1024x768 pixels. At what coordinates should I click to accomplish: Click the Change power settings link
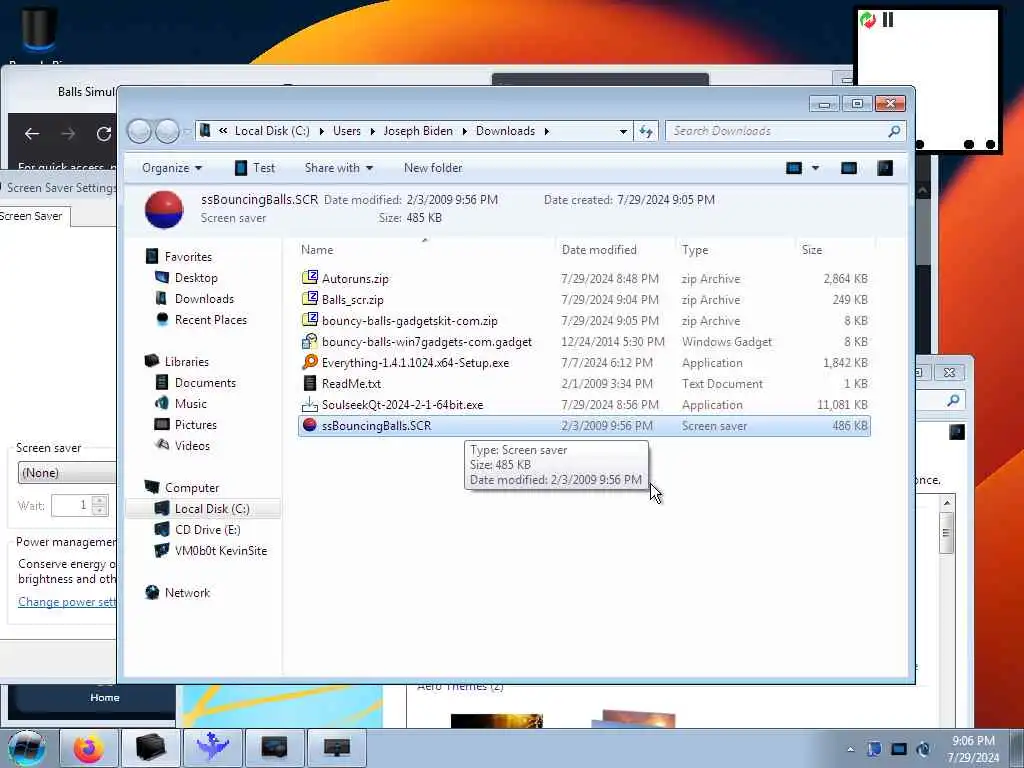pyautogui.click(x=67, y=602)
